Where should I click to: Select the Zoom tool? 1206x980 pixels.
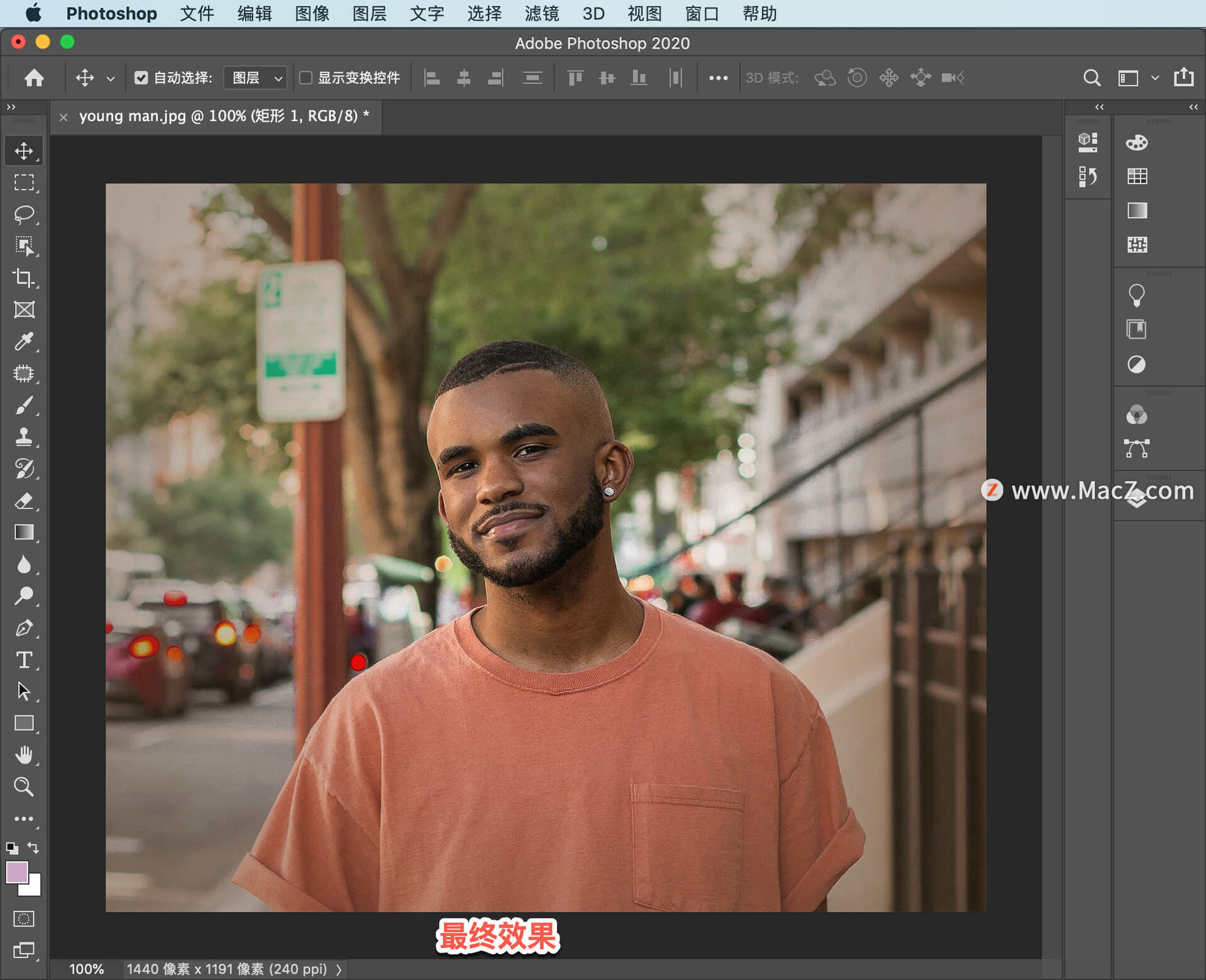24,787
